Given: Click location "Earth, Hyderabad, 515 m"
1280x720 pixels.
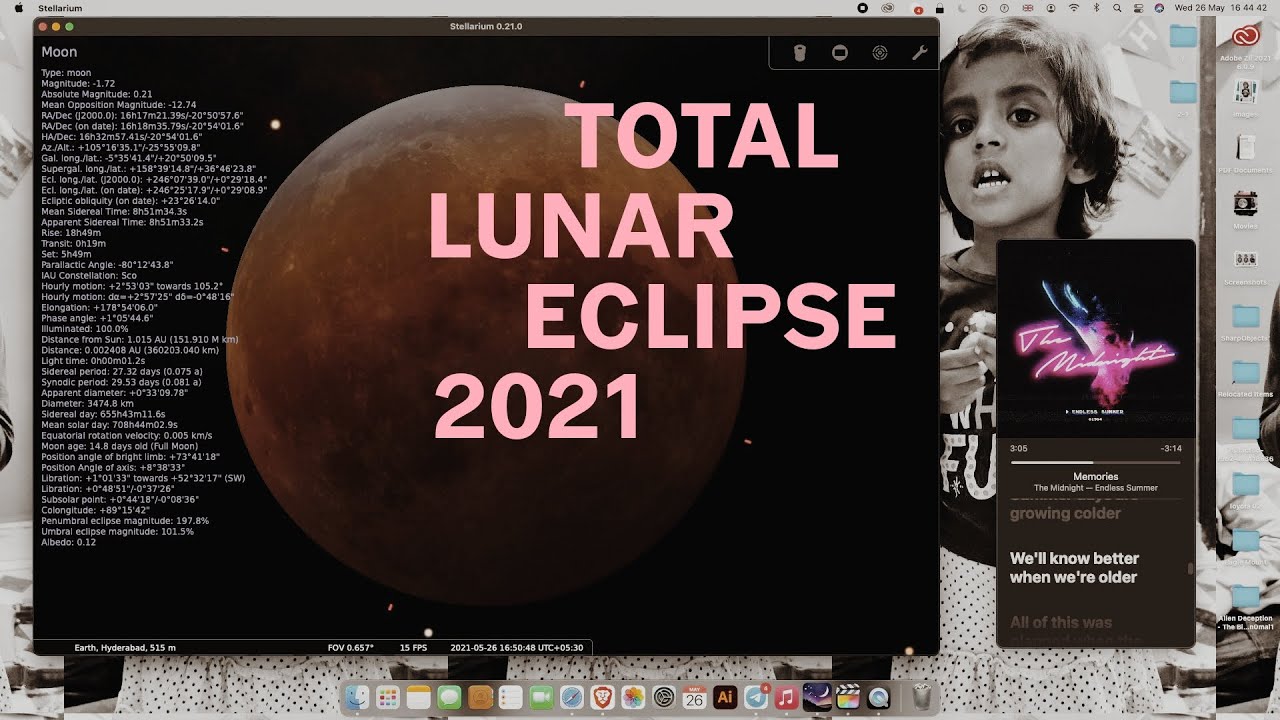Looking at the screenshot, I should coord(125,648).
